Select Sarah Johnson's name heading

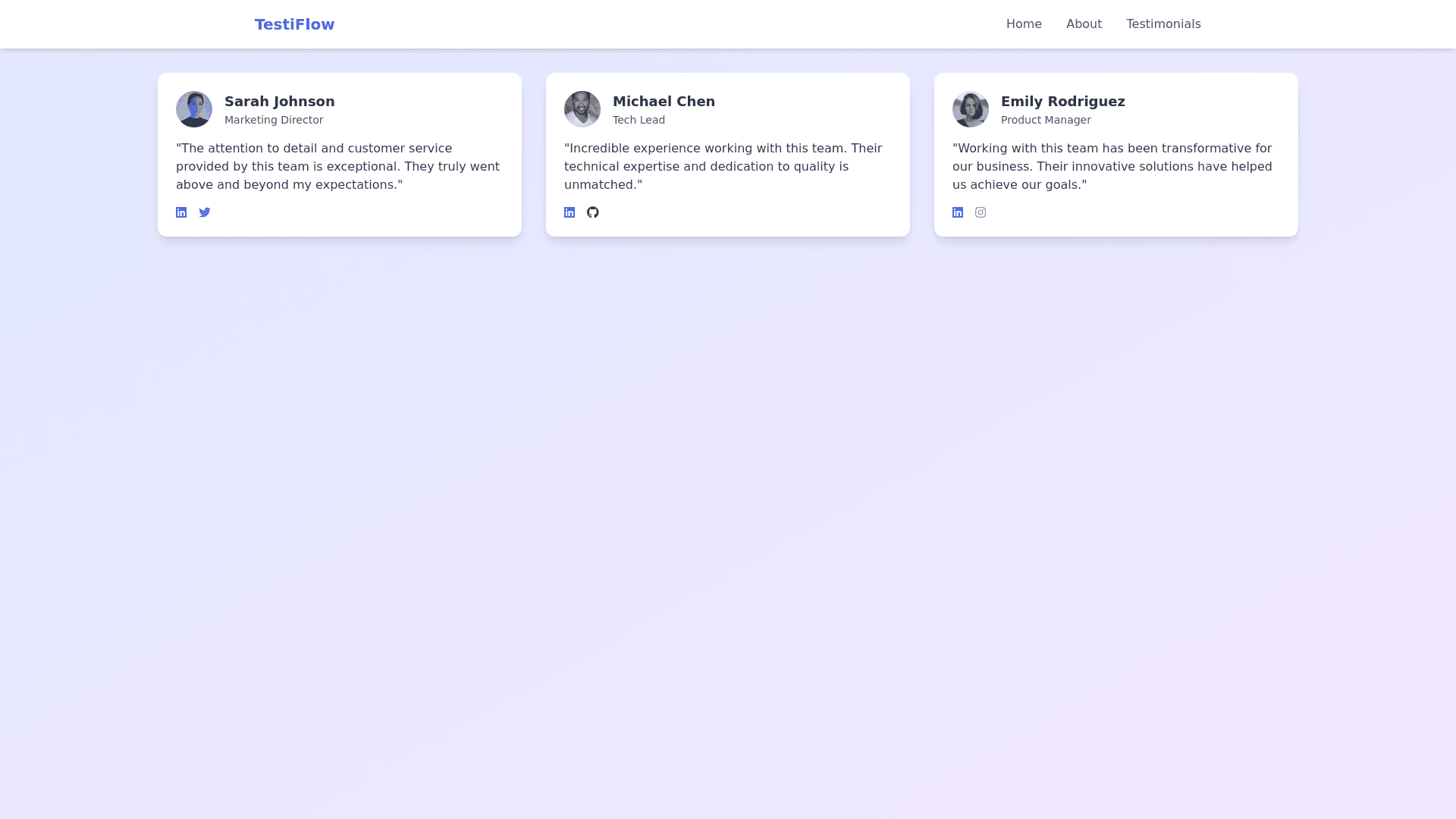pos(279,101)
